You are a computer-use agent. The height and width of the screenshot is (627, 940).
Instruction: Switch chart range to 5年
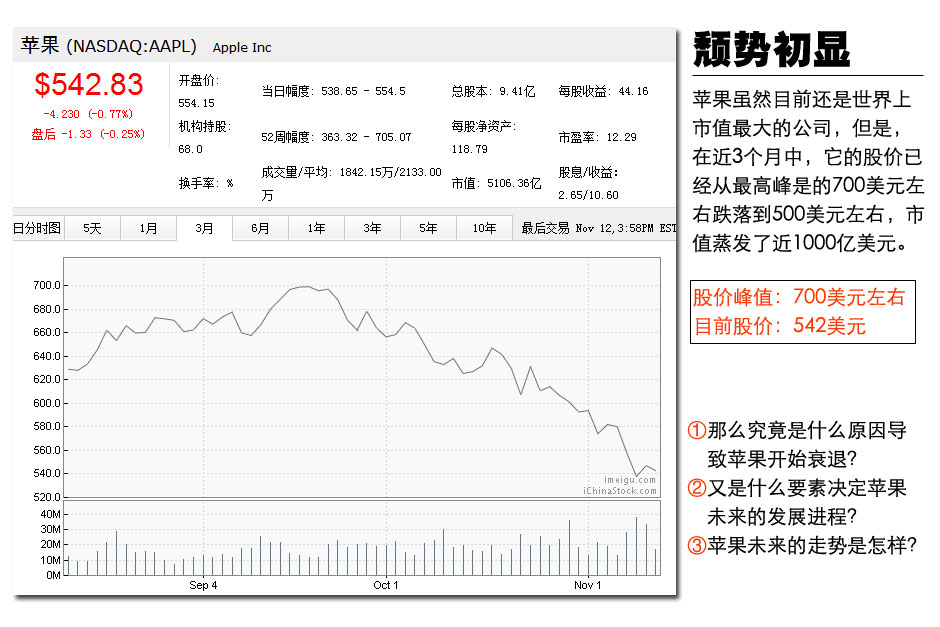[x=428, y=228]
